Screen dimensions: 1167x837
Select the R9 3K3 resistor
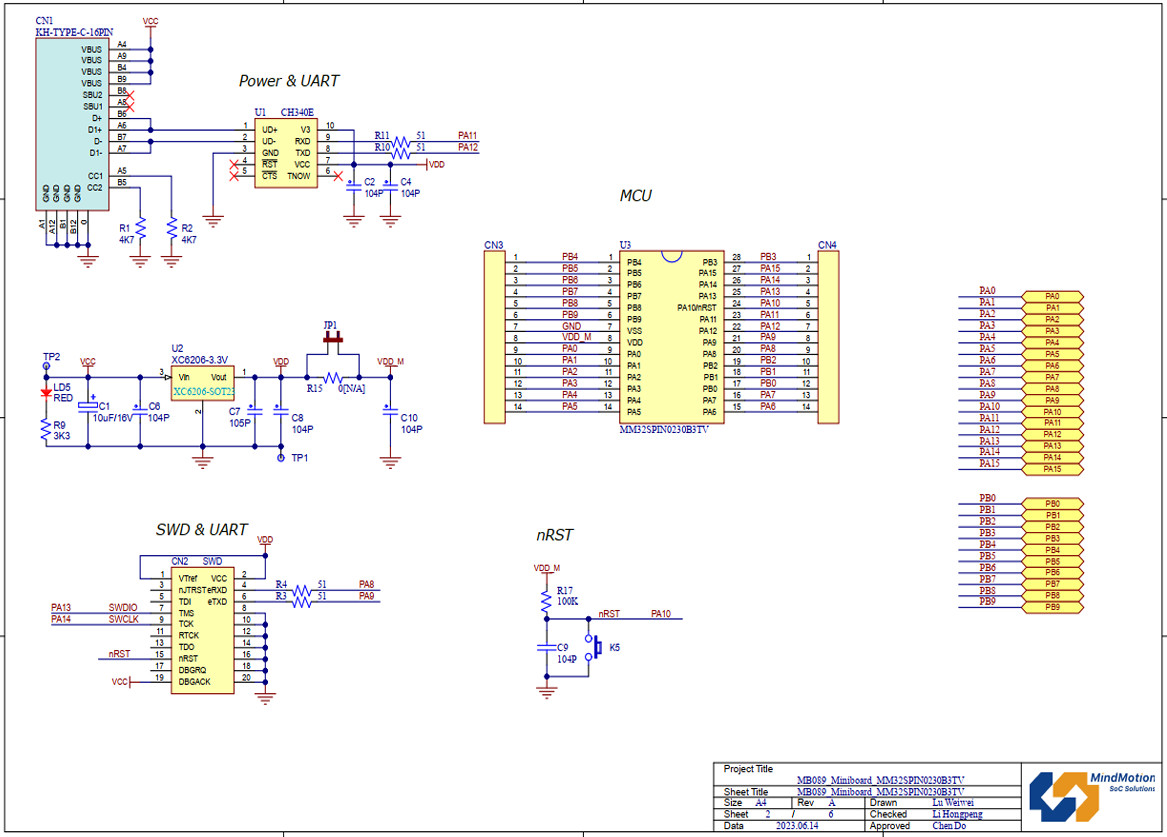click(45, 430)
